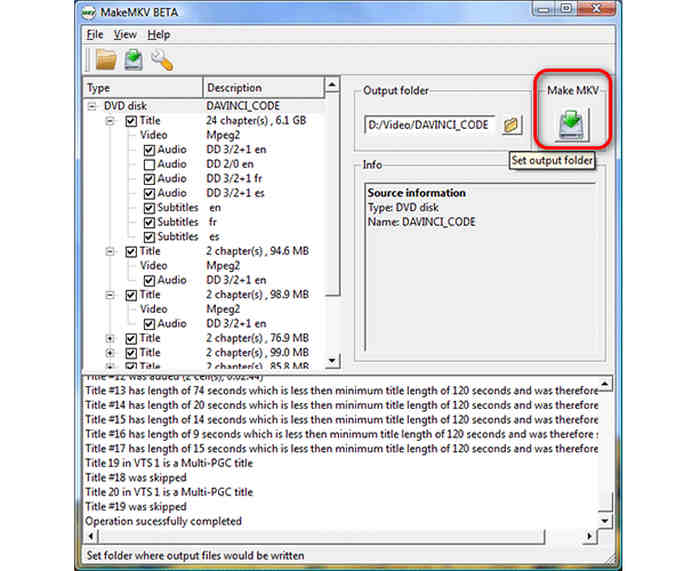Click tree scrollbar down arrow
This screenshot has width=700, height=571.
coord(332,360)
